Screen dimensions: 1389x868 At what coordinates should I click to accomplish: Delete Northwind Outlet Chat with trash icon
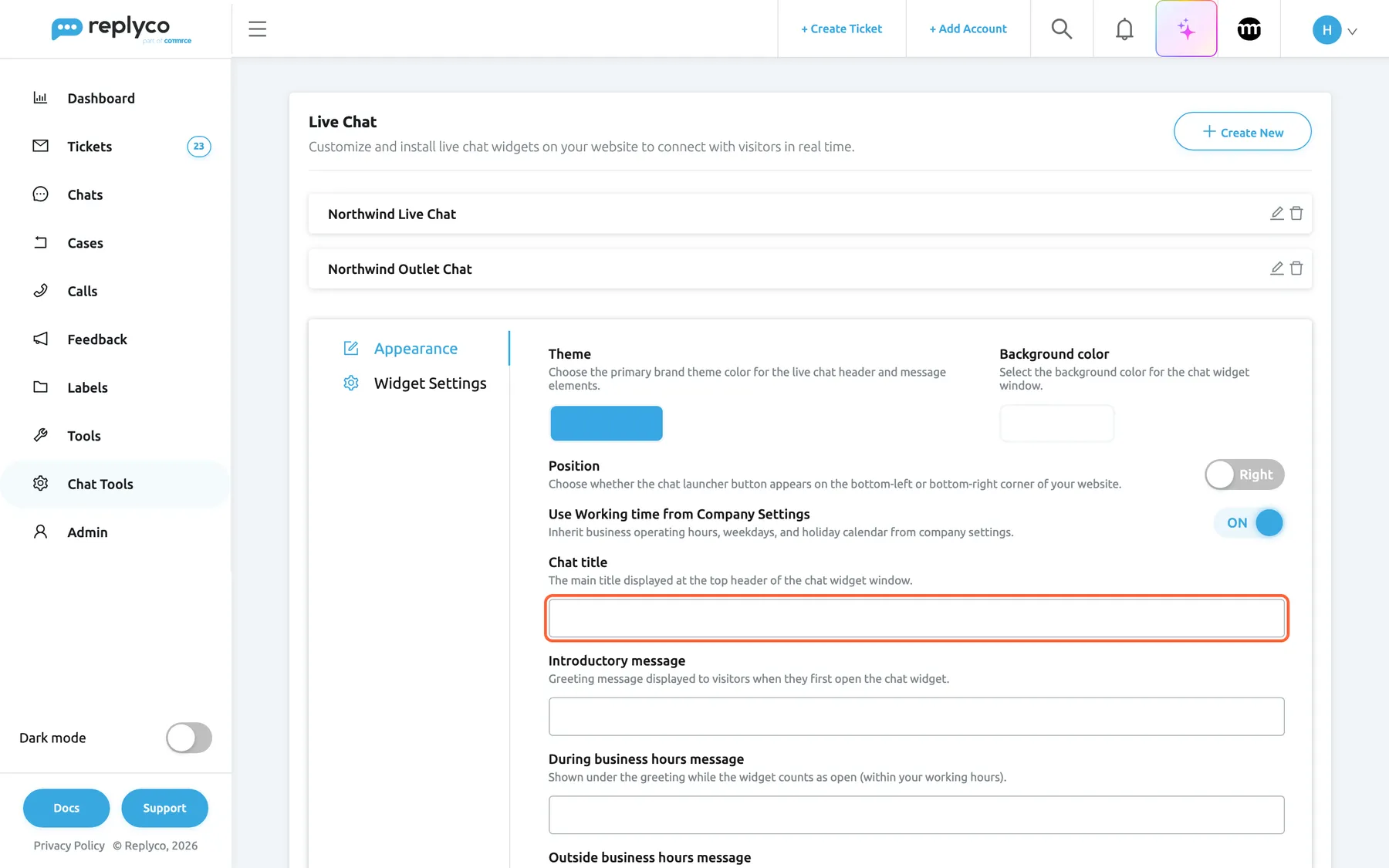coord(1296,268)
